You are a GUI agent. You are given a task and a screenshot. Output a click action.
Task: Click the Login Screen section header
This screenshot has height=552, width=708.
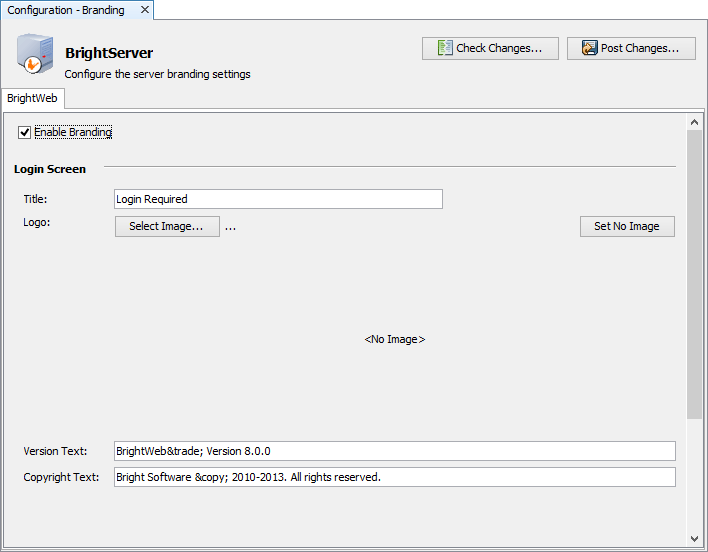coord(50,169)
